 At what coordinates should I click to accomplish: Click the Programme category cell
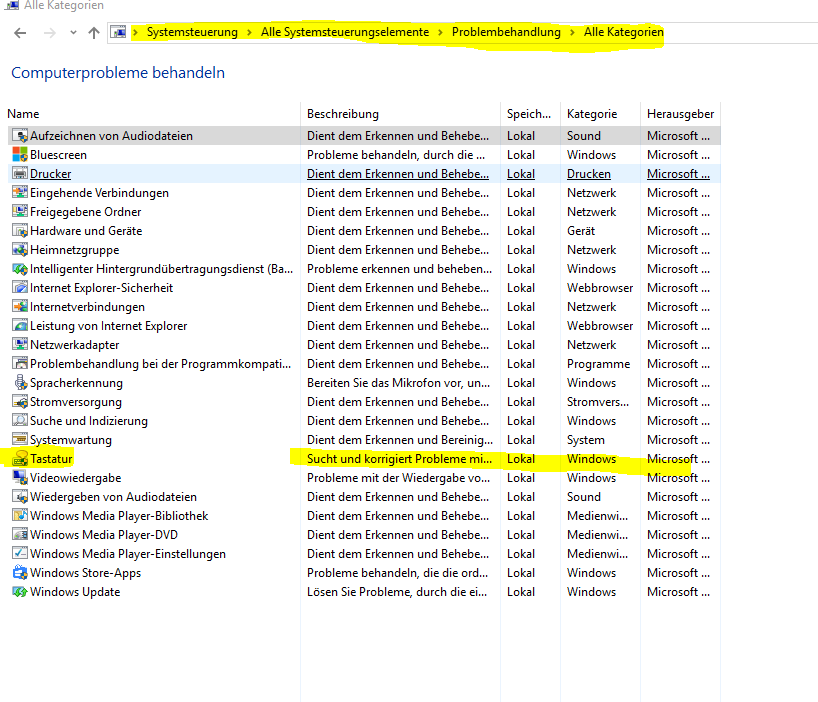click(x=598, y=364)
